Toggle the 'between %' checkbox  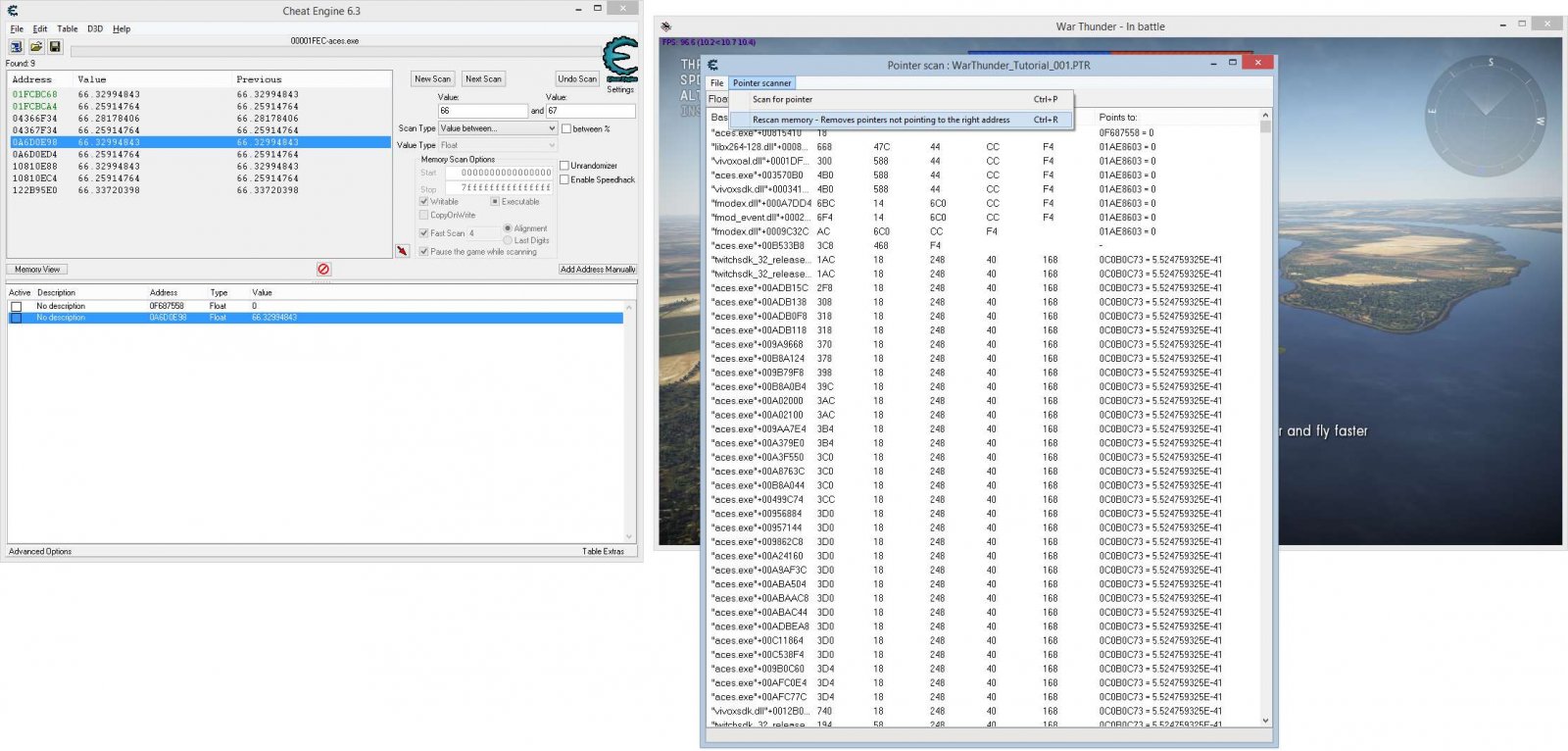[x=566, y=128]
